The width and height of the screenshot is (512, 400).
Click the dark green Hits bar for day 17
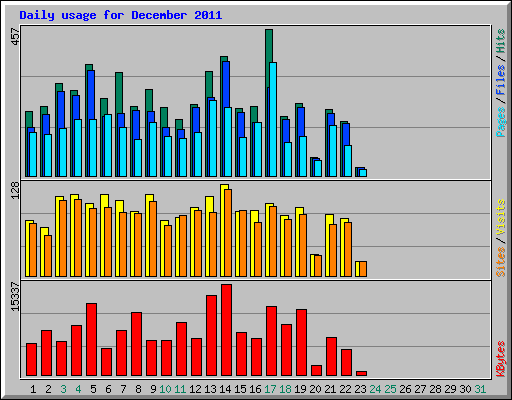[x=269, y=58]
